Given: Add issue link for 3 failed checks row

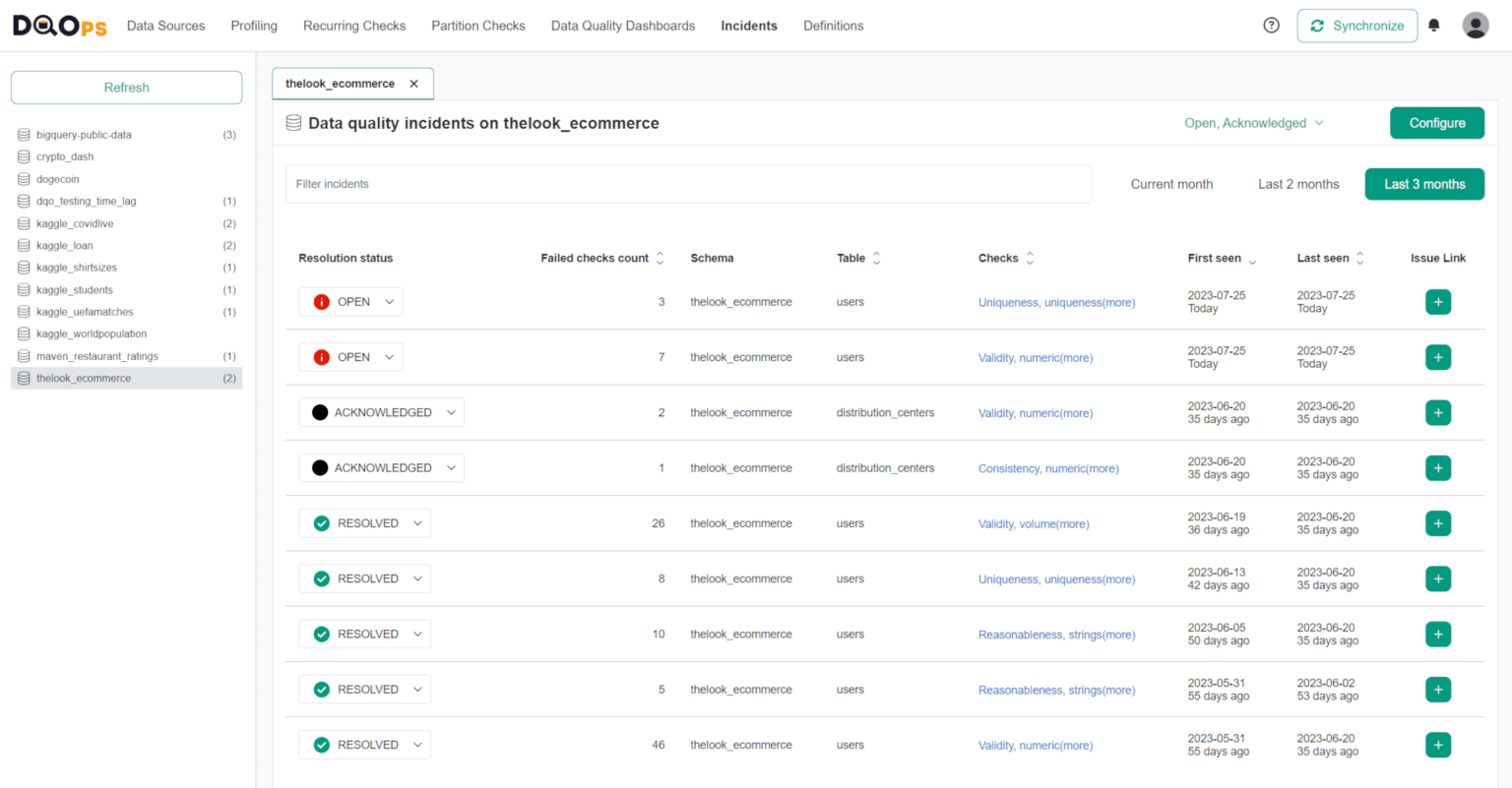Looking at the screenshot, I should pyautogui.click(x=1438, y=302).
